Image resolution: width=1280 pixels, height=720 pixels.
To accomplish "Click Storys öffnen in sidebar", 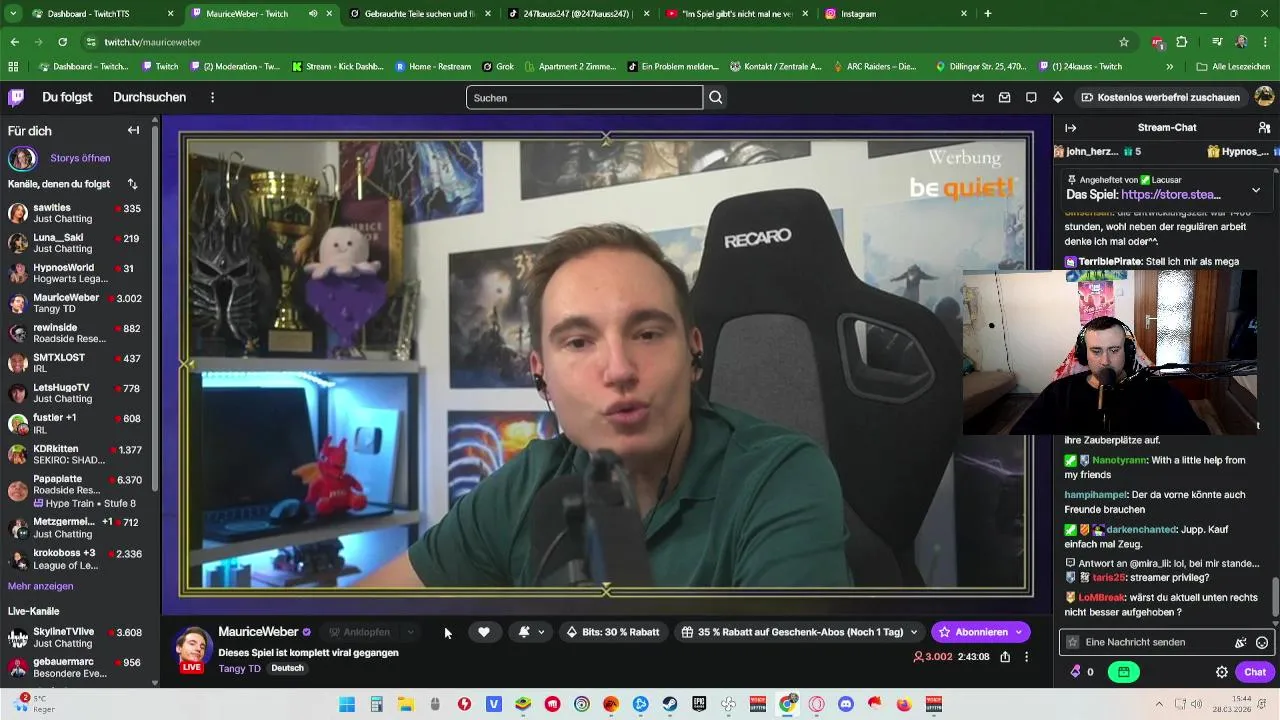I will click(80, 158).
